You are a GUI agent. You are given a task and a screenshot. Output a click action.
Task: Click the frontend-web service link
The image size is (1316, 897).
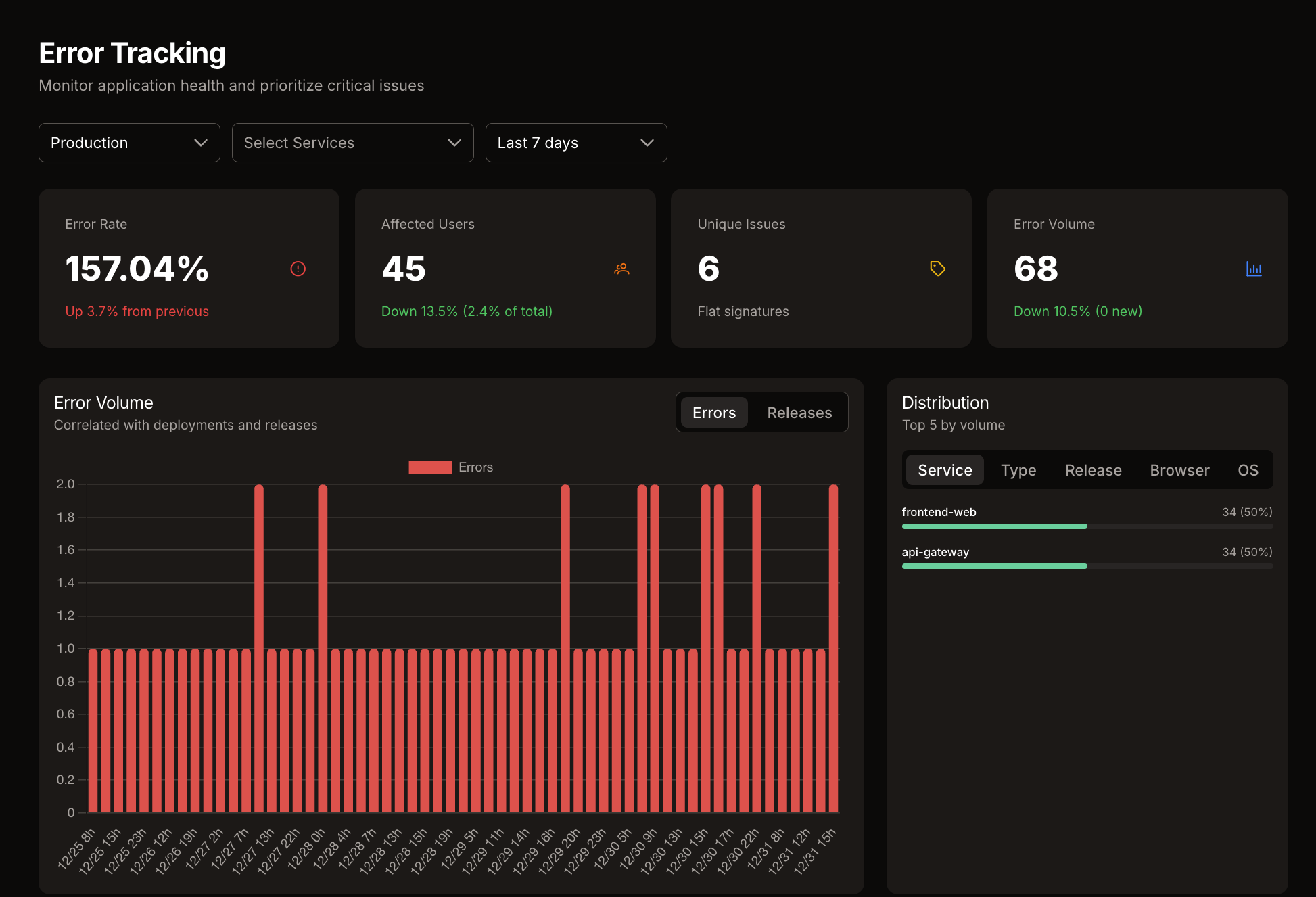[x=939, y=512]
